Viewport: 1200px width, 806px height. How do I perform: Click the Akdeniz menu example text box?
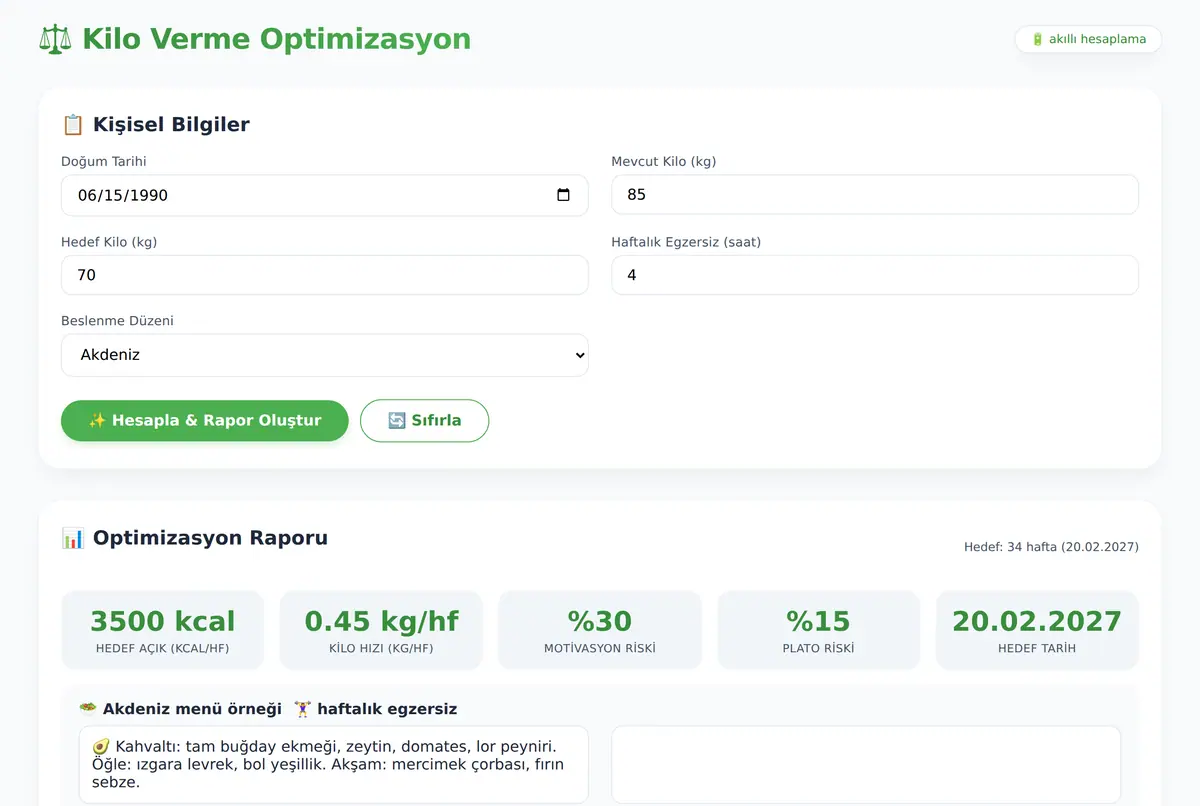tap(334, 765)
